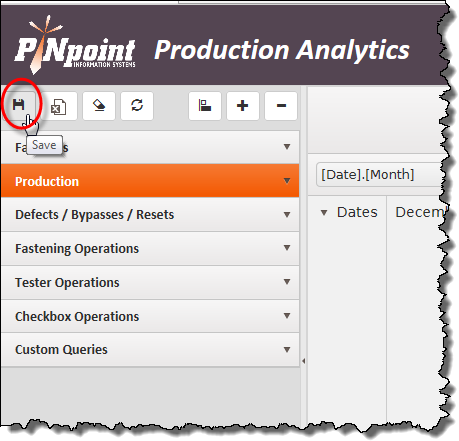The image size is (459, 441).
Task: Expand Defects / Bypasses / Resets arrow
Action: click(x=287, y=215)
